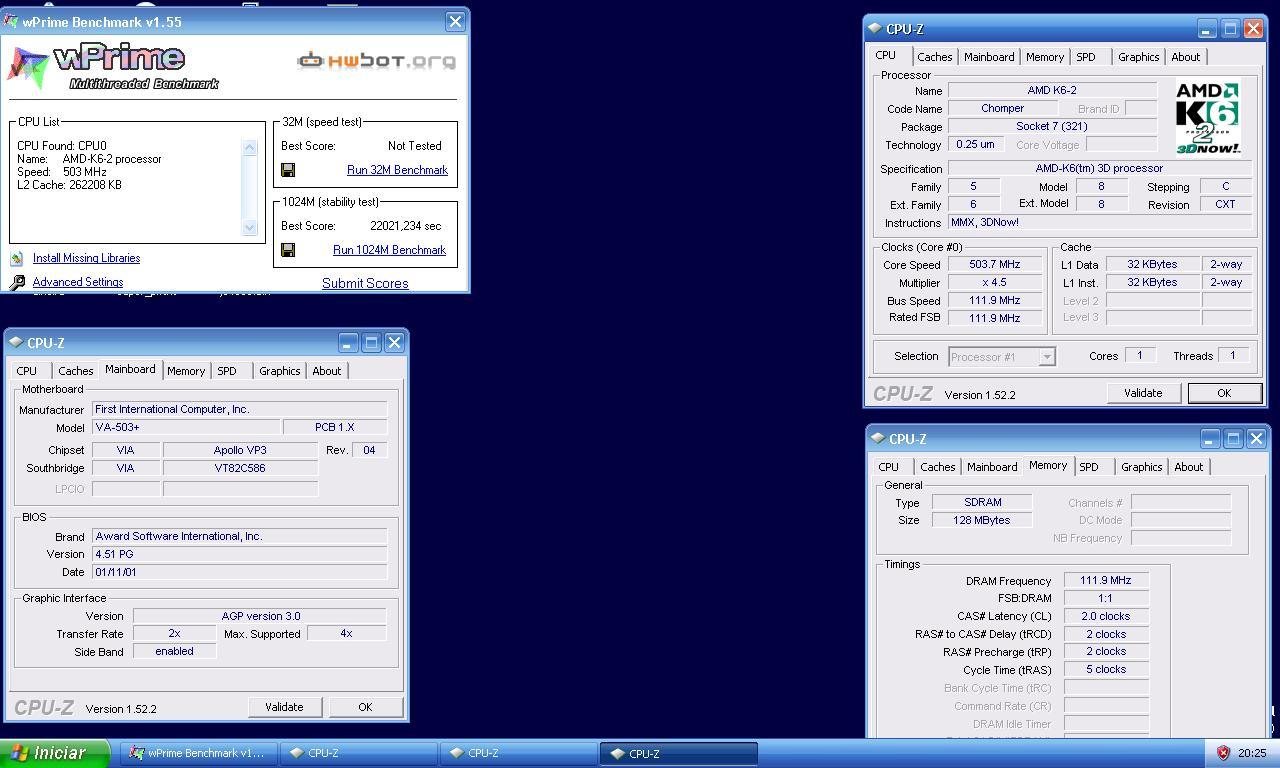Switch to Caches tab in CPU-Z CPU window

pyautogui.click(x=934, y=57)
